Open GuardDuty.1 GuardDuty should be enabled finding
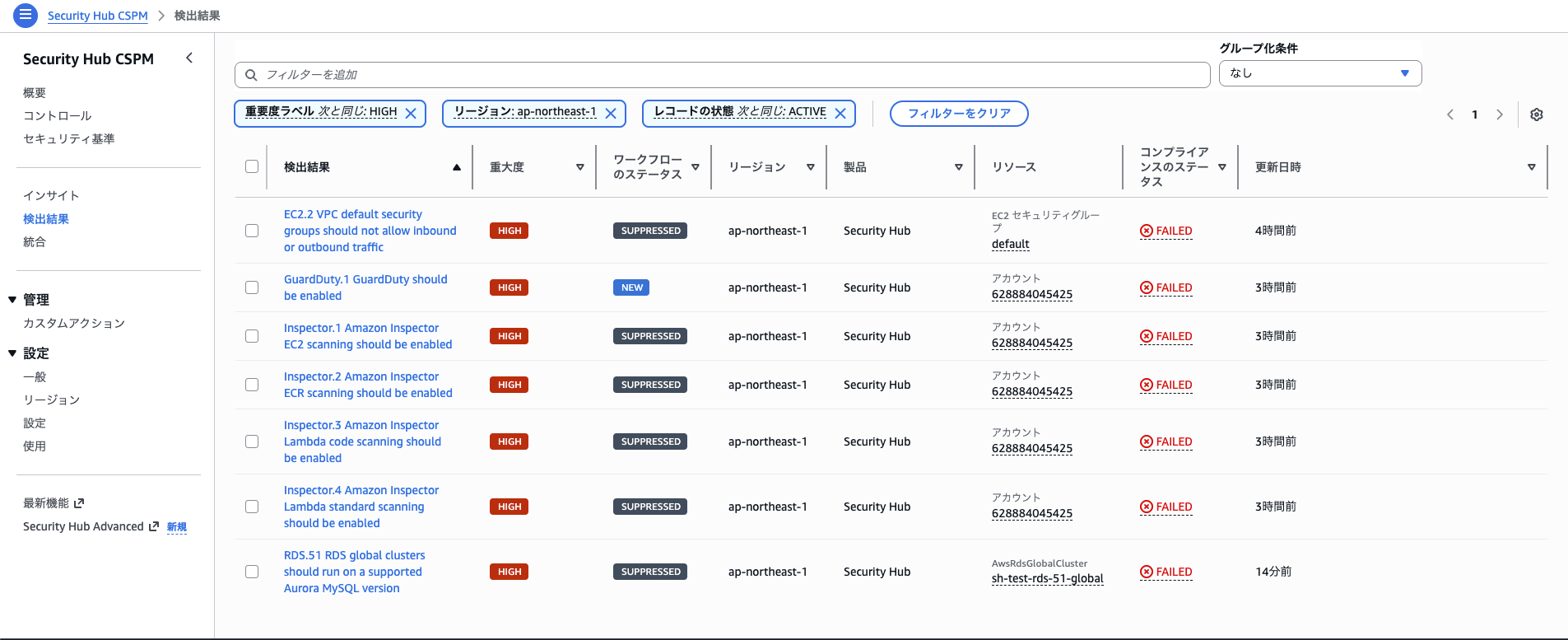Screen dimensions: 1568x640 tap(365, 287)
